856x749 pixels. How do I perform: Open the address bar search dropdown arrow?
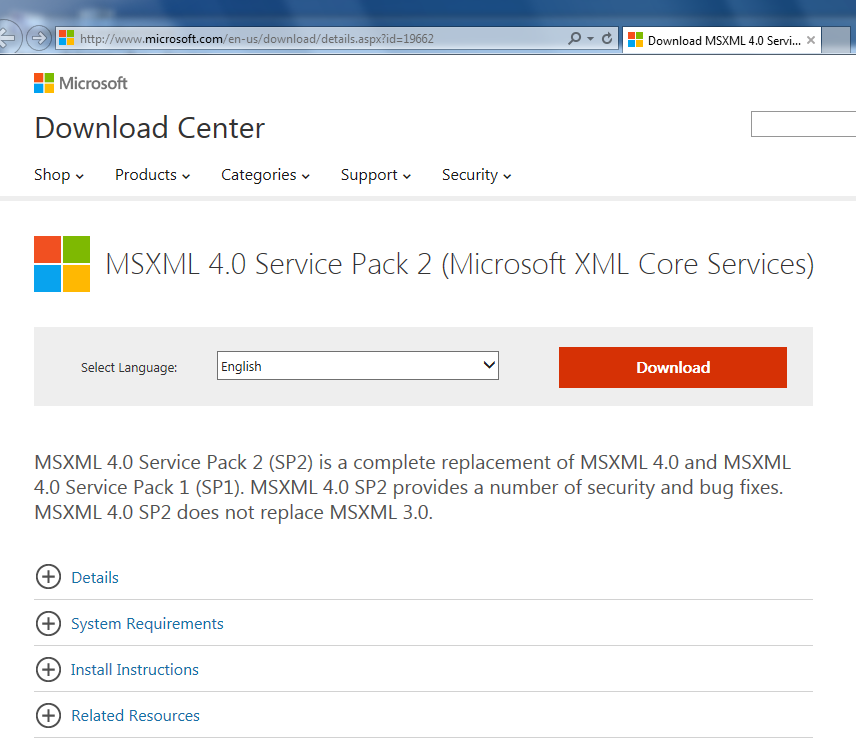(x=590, y=39)
